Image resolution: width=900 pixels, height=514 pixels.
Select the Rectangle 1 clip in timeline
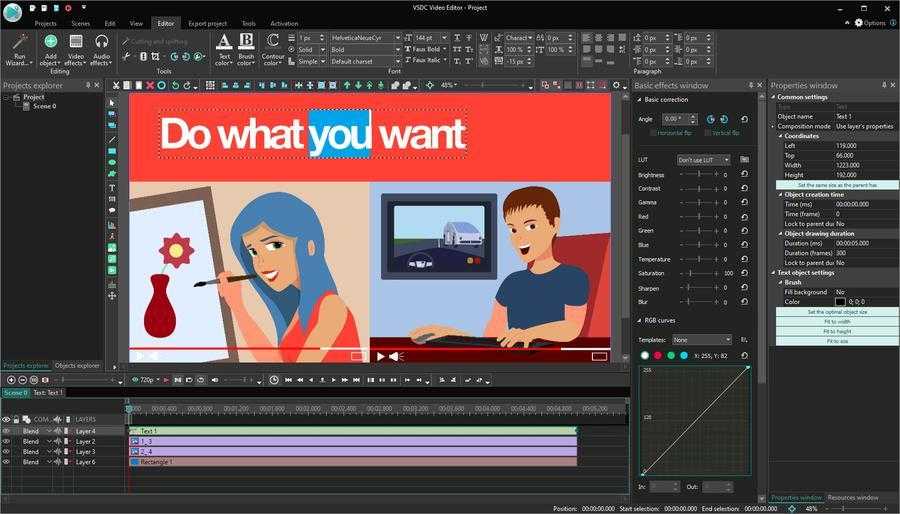350,462
